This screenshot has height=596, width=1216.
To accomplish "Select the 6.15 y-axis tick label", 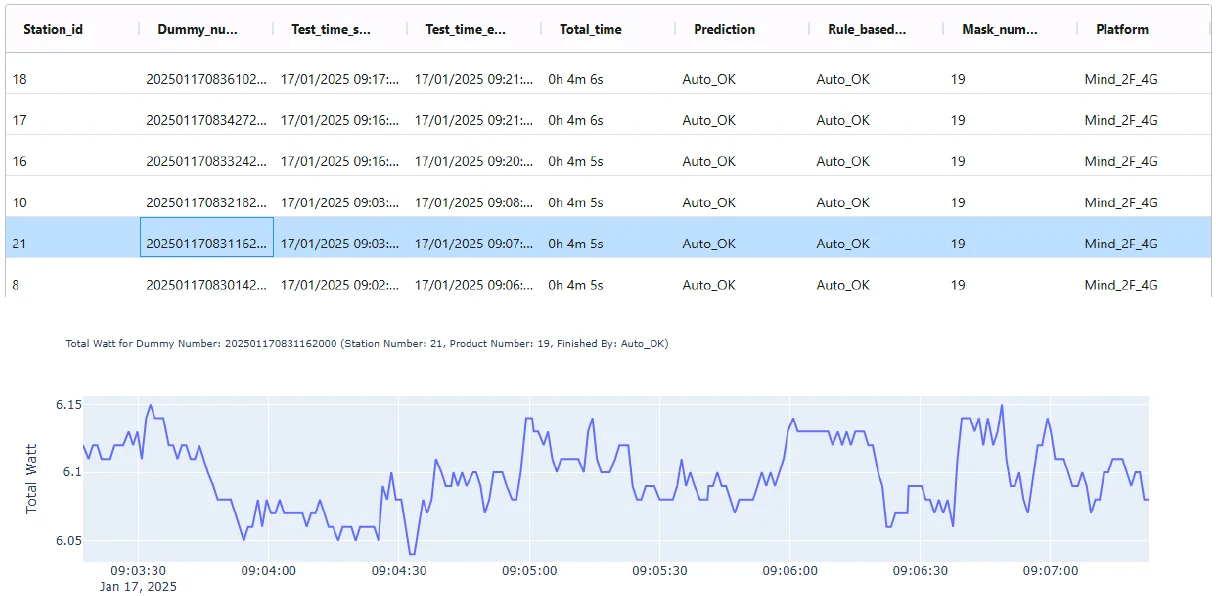I will (x=68, y=404).
